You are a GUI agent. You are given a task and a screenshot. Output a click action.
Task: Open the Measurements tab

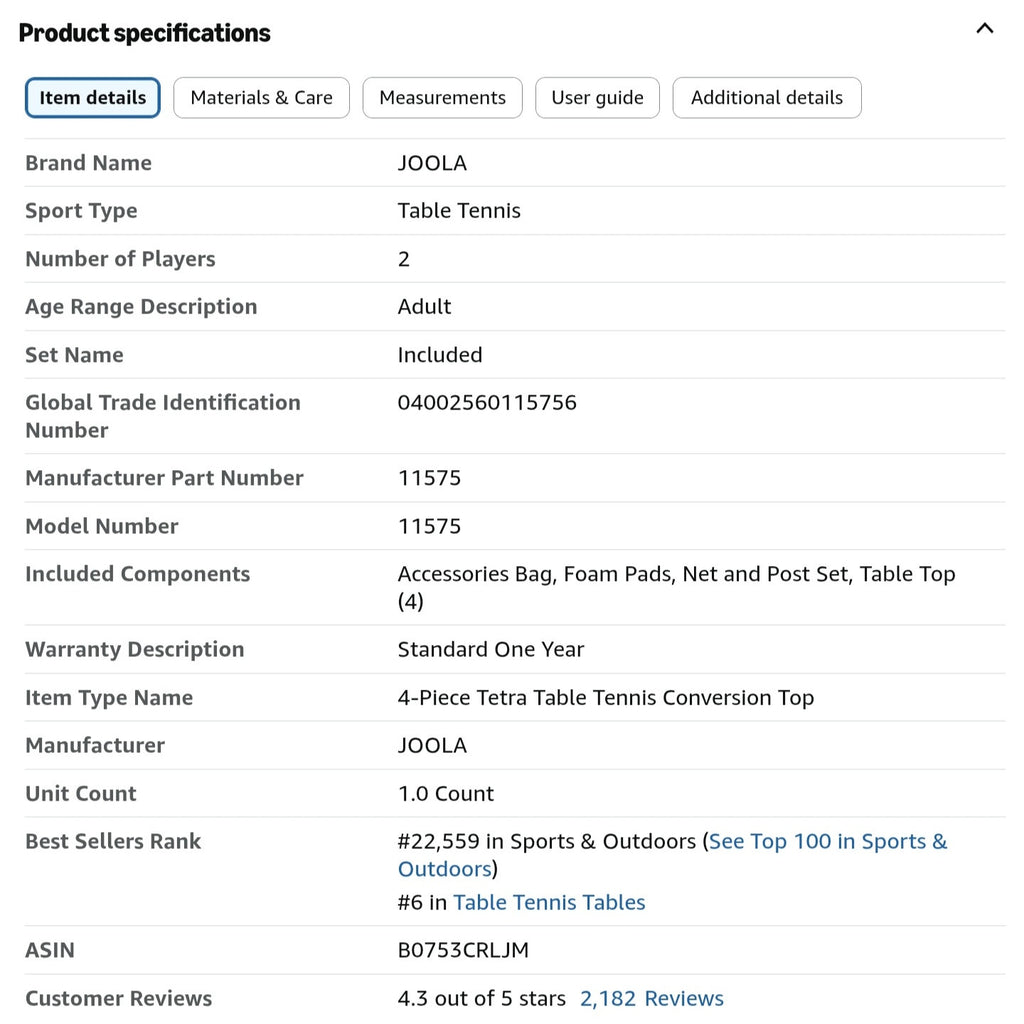(x=442, y=98)
